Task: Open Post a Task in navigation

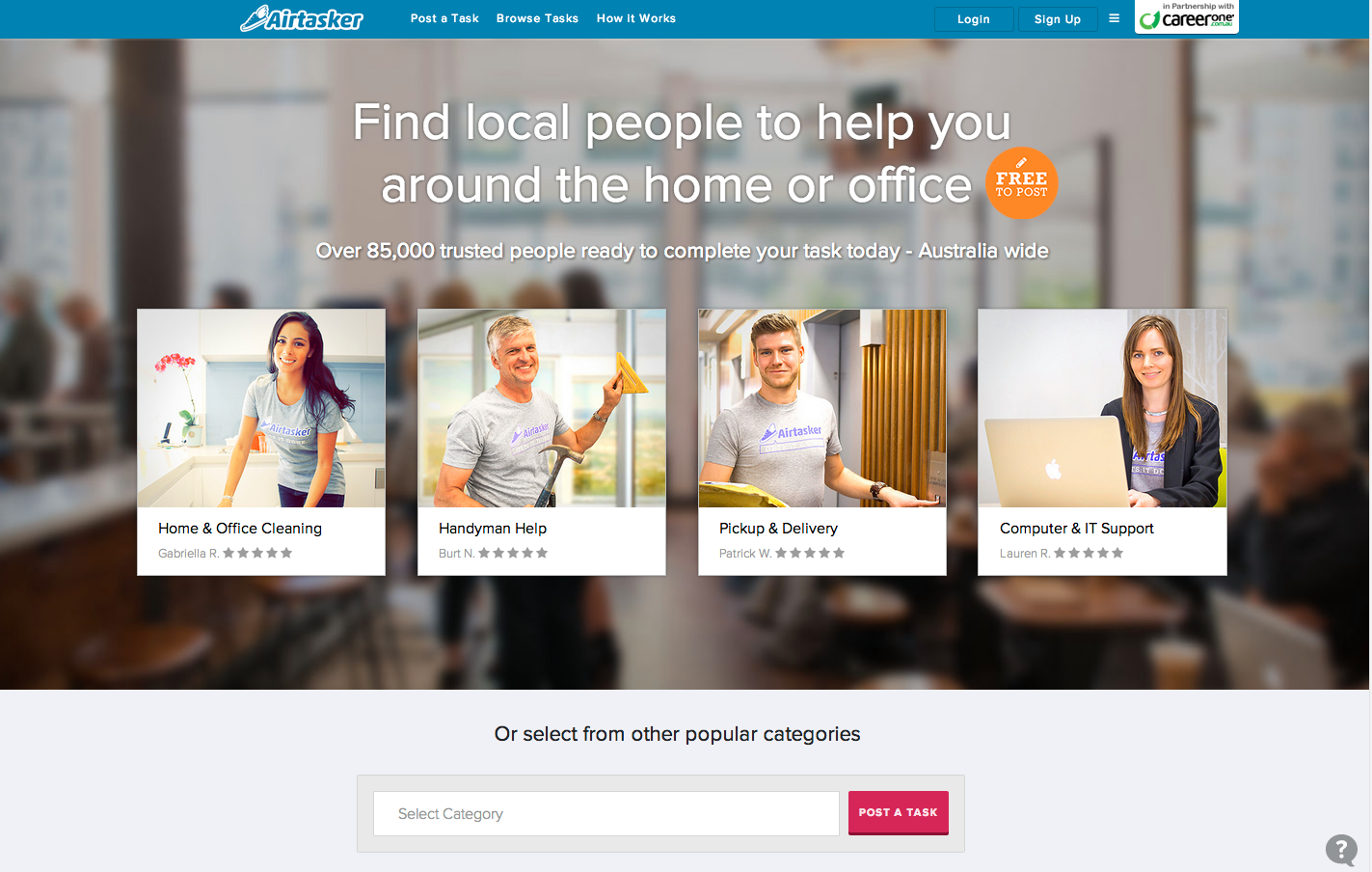Action: (444, 18)
